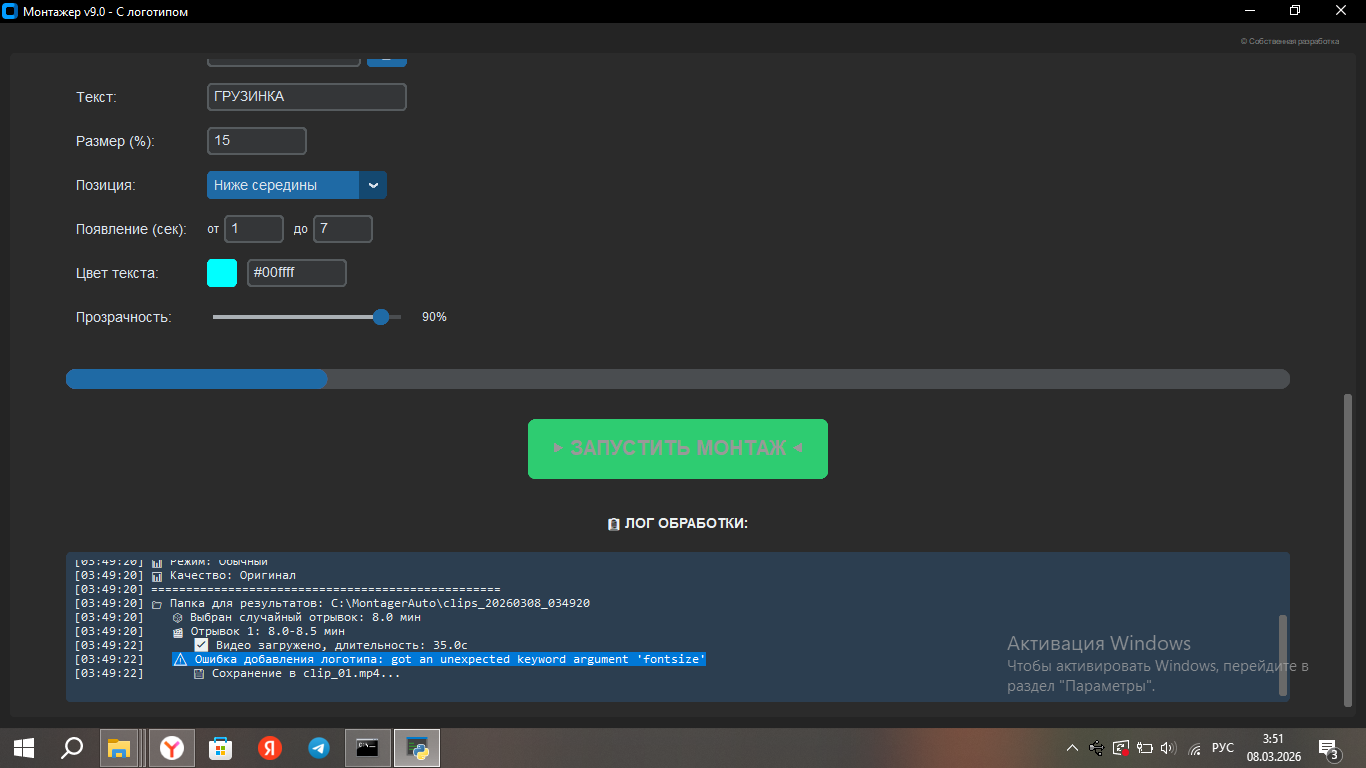Click the Python app taskbar icon

click(x=417, y=748)
